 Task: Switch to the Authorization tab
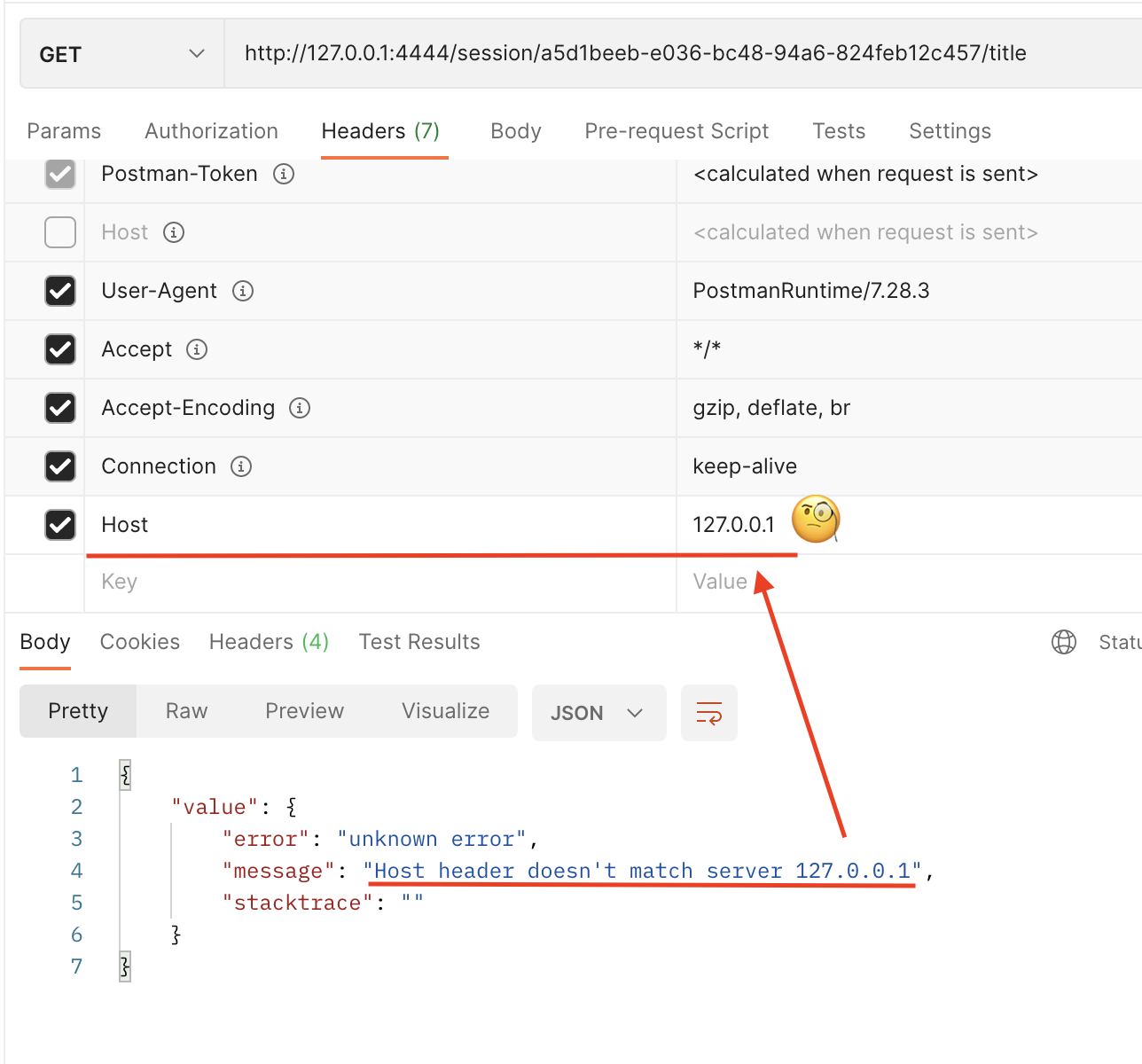point(211,130)
